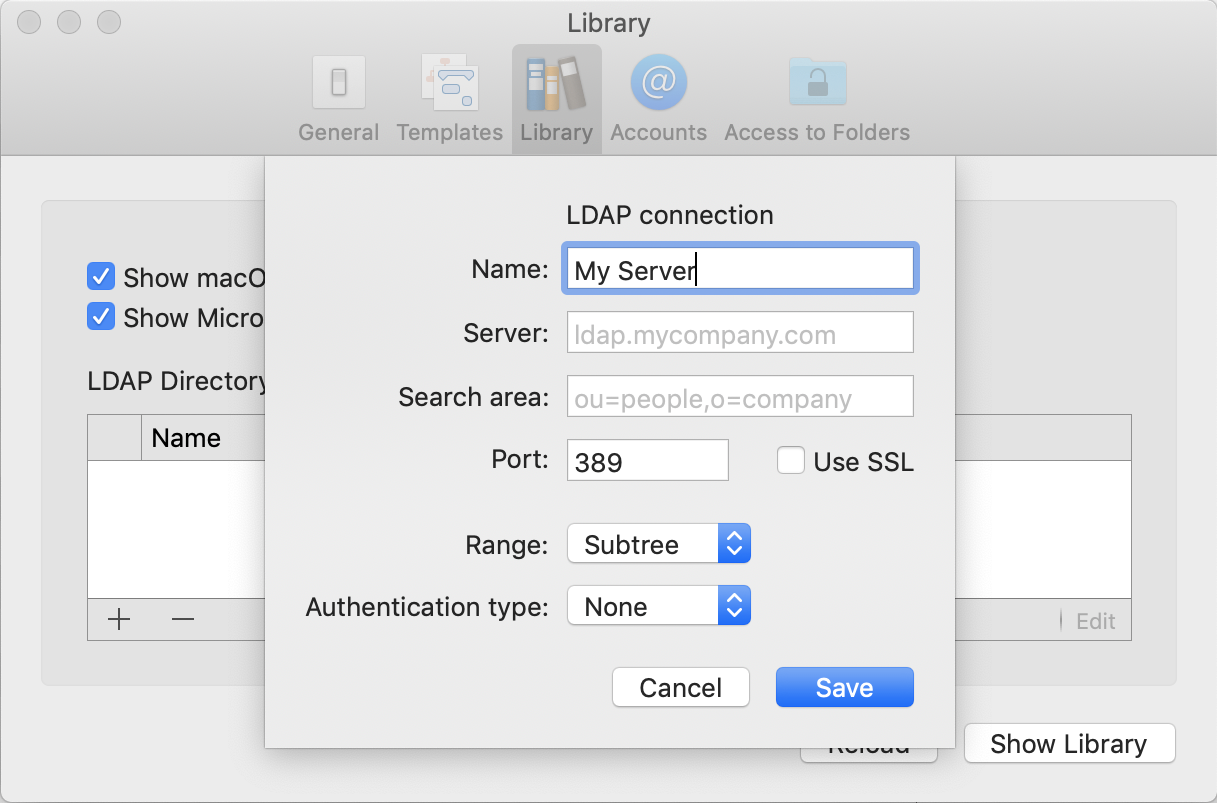Open the Accounts settings
Image resolution: width=1217 pixels, height=803 pixels.
pos(658,97)
